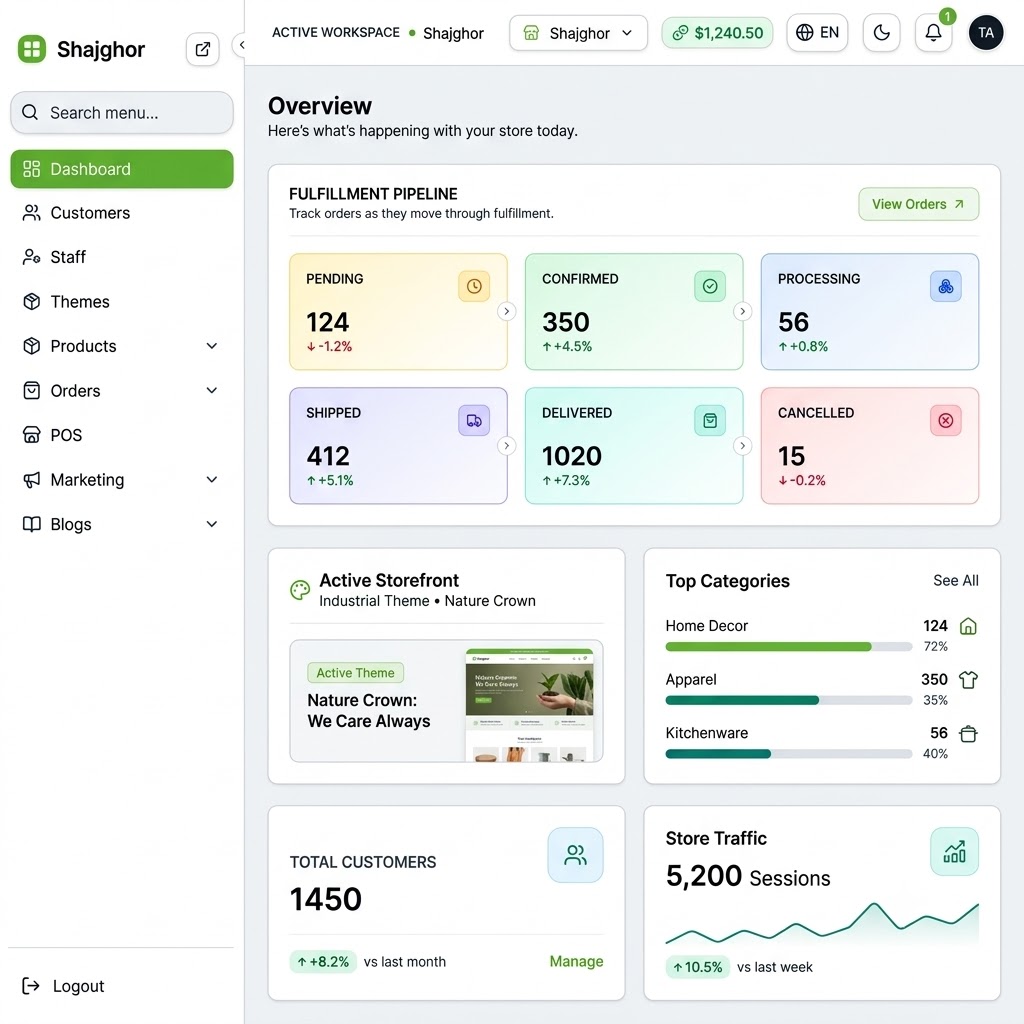Screen dimensions: 1024x1024
Task: Open the EN language selector
Action: pyautogui.click(x=817, y=33)
